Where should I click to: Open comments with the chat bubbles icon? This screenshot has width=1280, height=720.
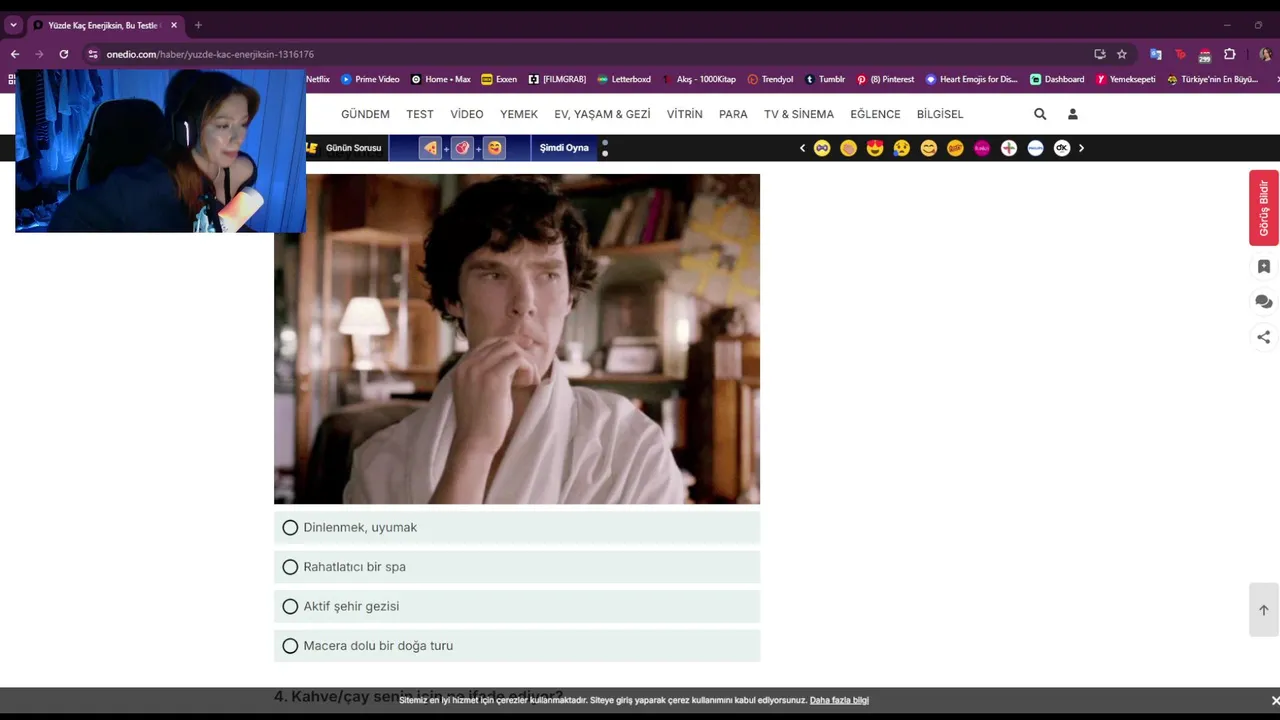[x=1264, y=302]
